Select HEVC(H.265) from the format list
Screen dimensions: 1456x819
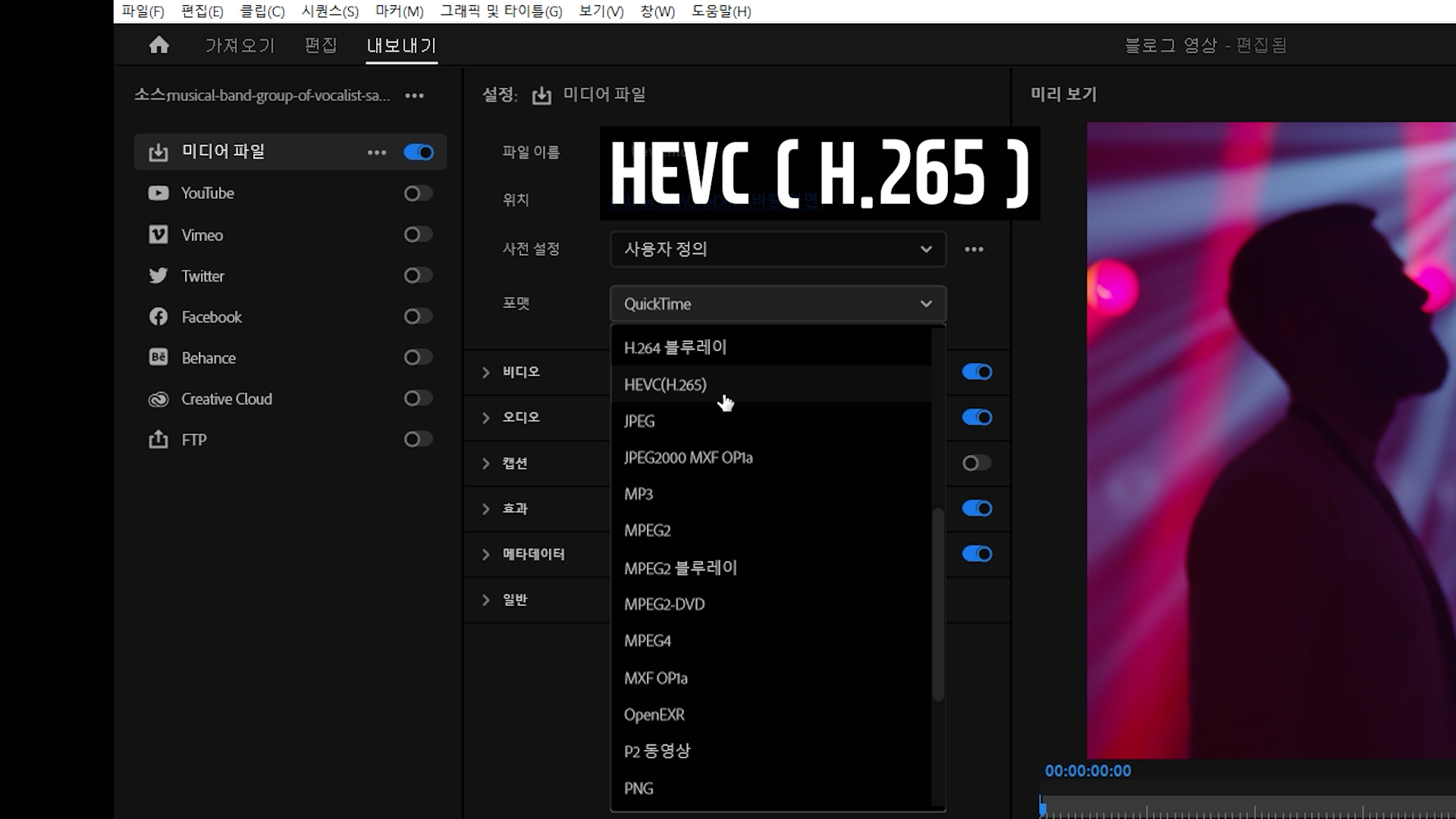pos(665,385)
